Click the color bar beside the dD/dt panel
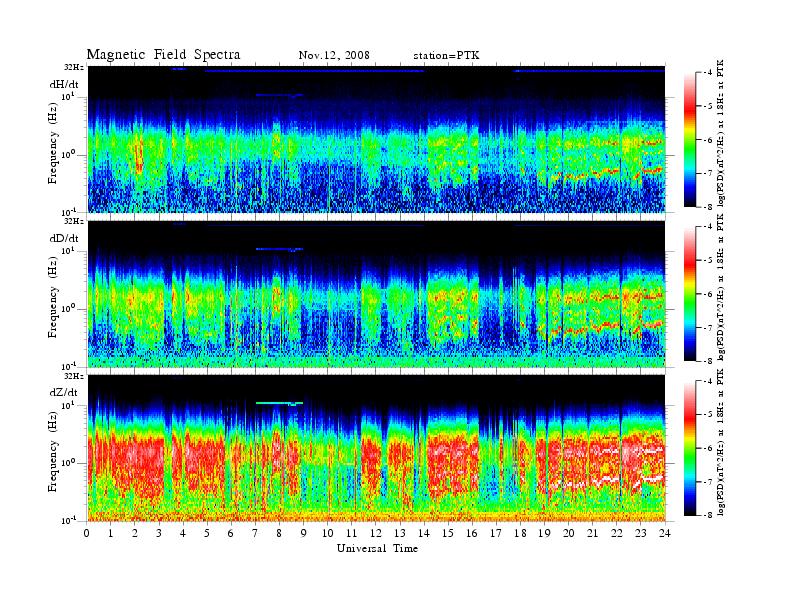792x612 pixels. [690, 294]
